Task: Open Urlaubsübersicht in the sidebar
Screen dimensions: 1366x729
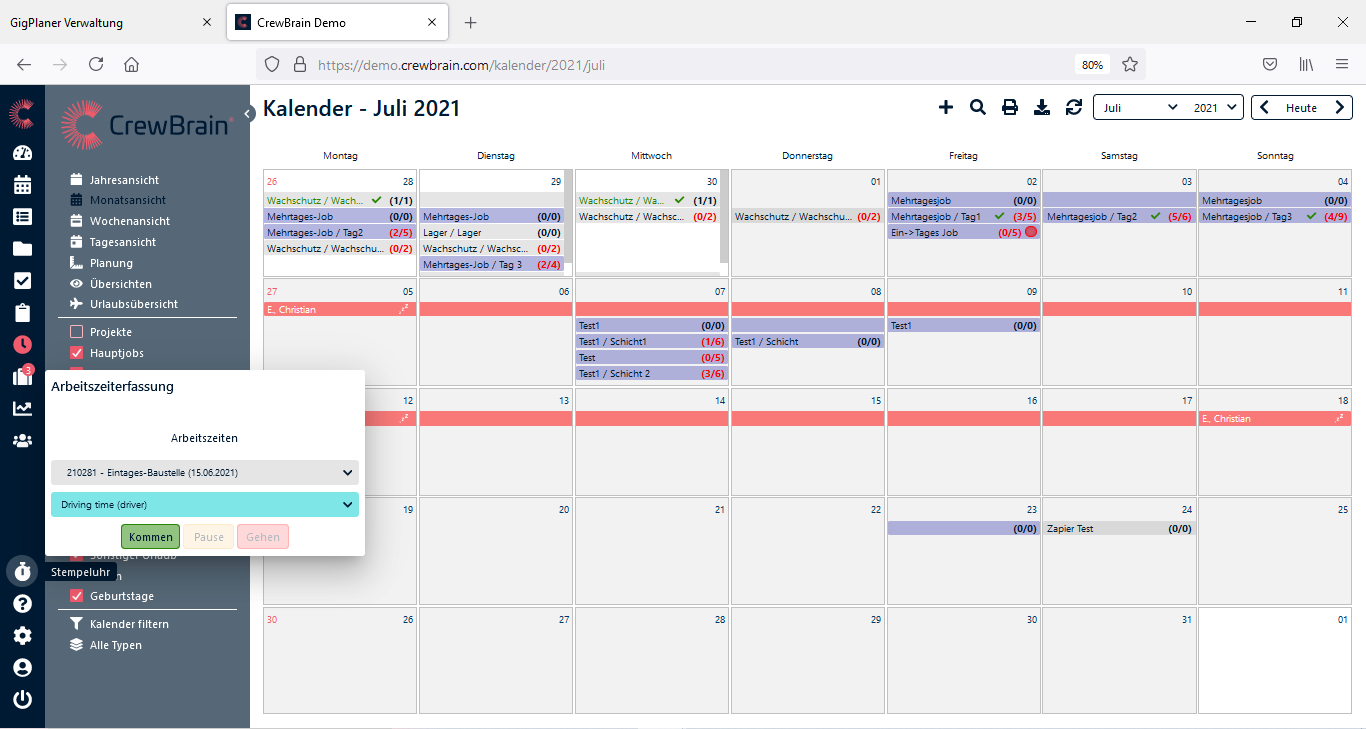Action: point(133,304)
